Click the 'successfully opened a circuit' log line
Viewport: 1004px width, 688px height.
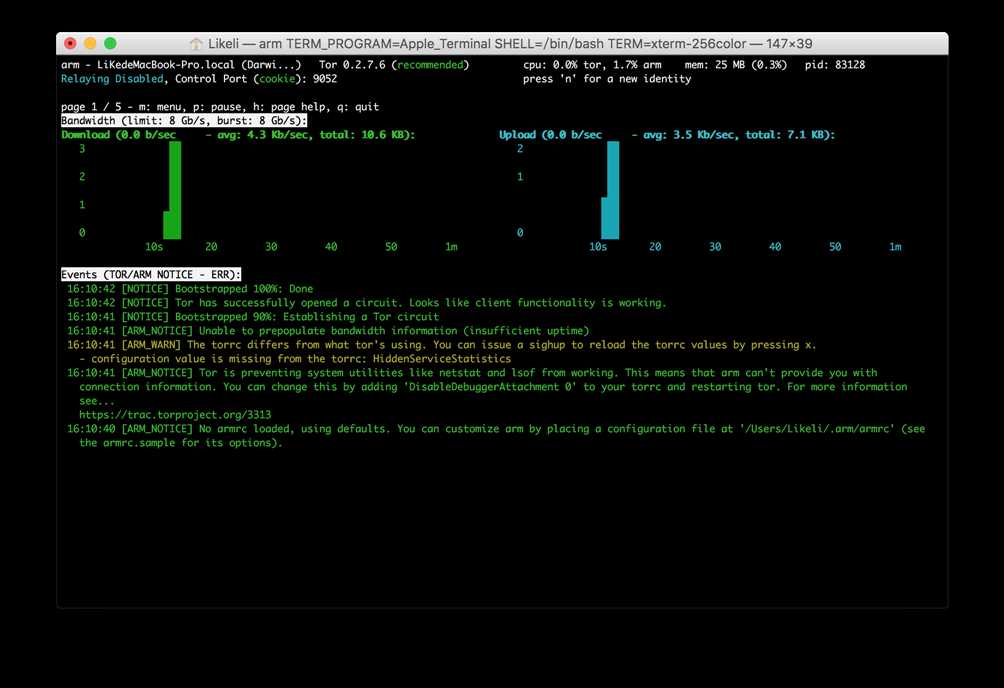tap(367, 303)
